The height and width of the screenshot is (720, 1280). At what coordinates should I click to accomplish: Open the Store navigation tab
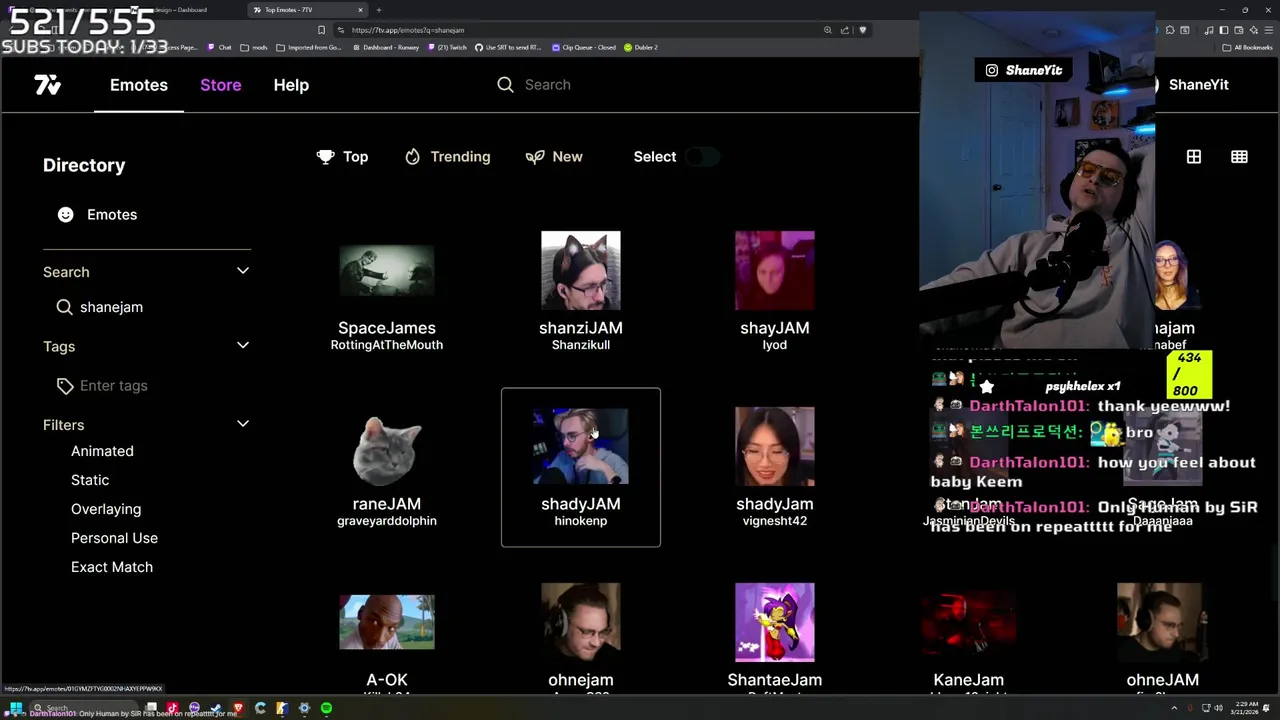[220, 85]
